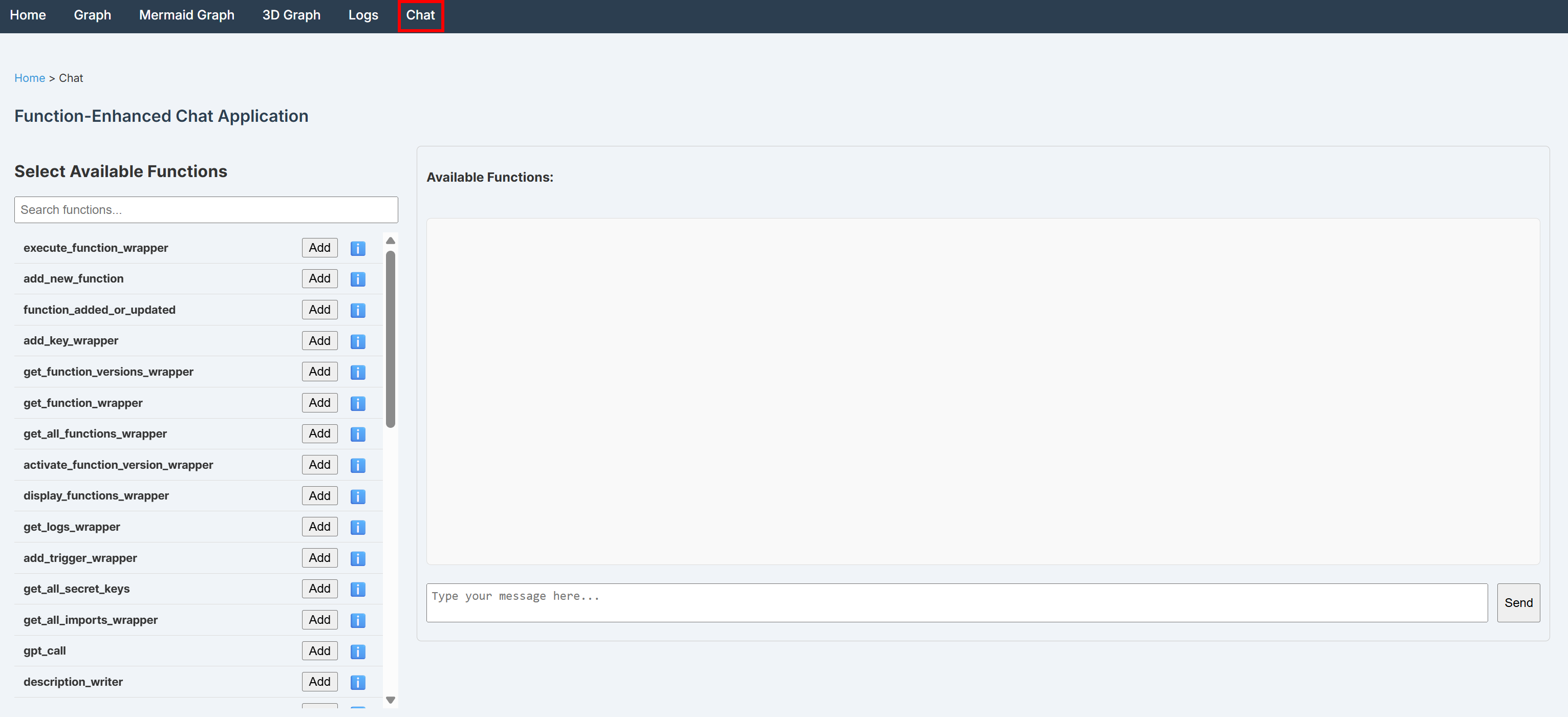Open info for add_key_wrapper
The image size is (1568, 717).
click(x=357, y=341)
